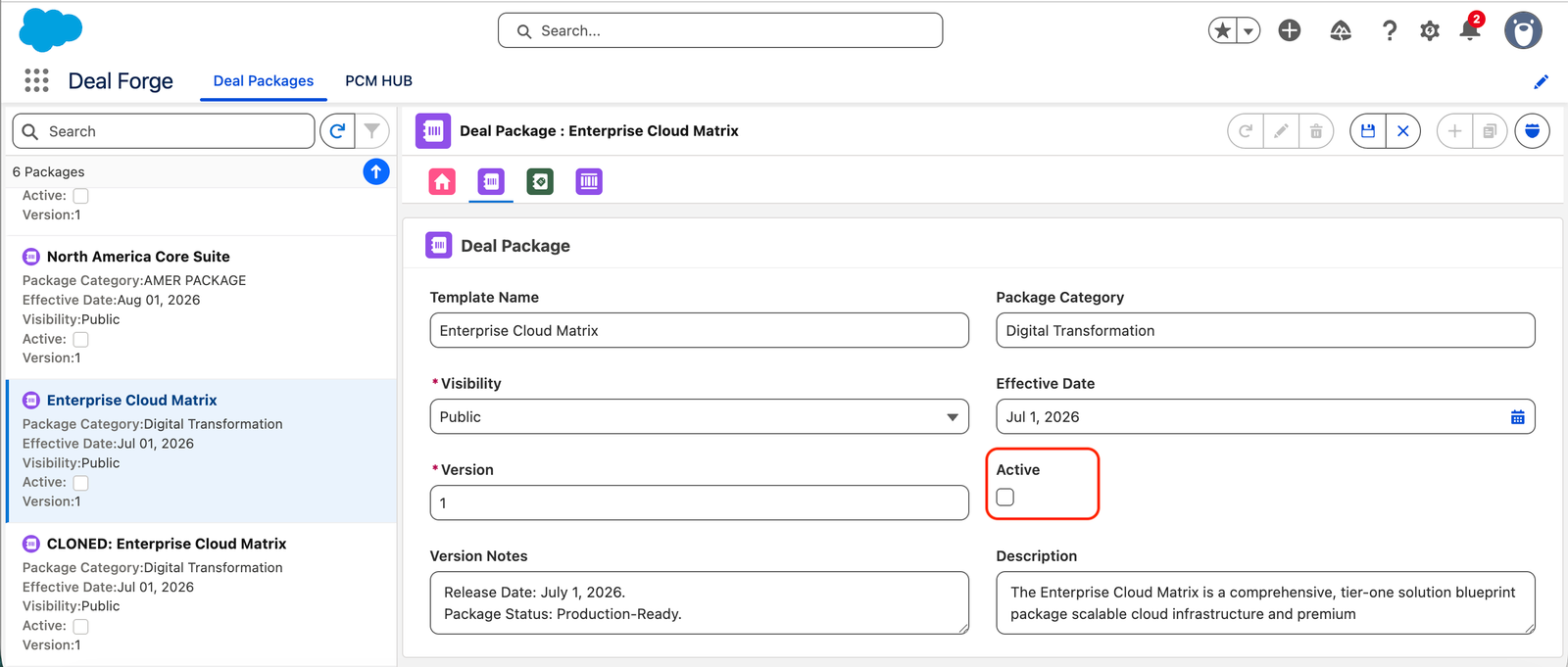
Task: Click the Deal Forge app name
Action: tap(121, 81)
